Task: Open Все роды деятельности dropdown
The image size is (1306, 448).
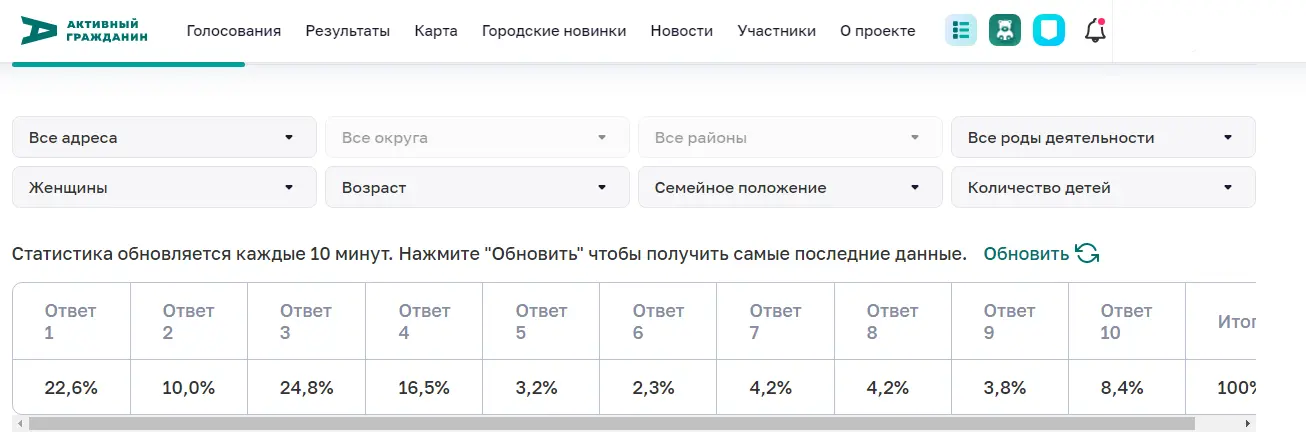Action: [1103, 137]
